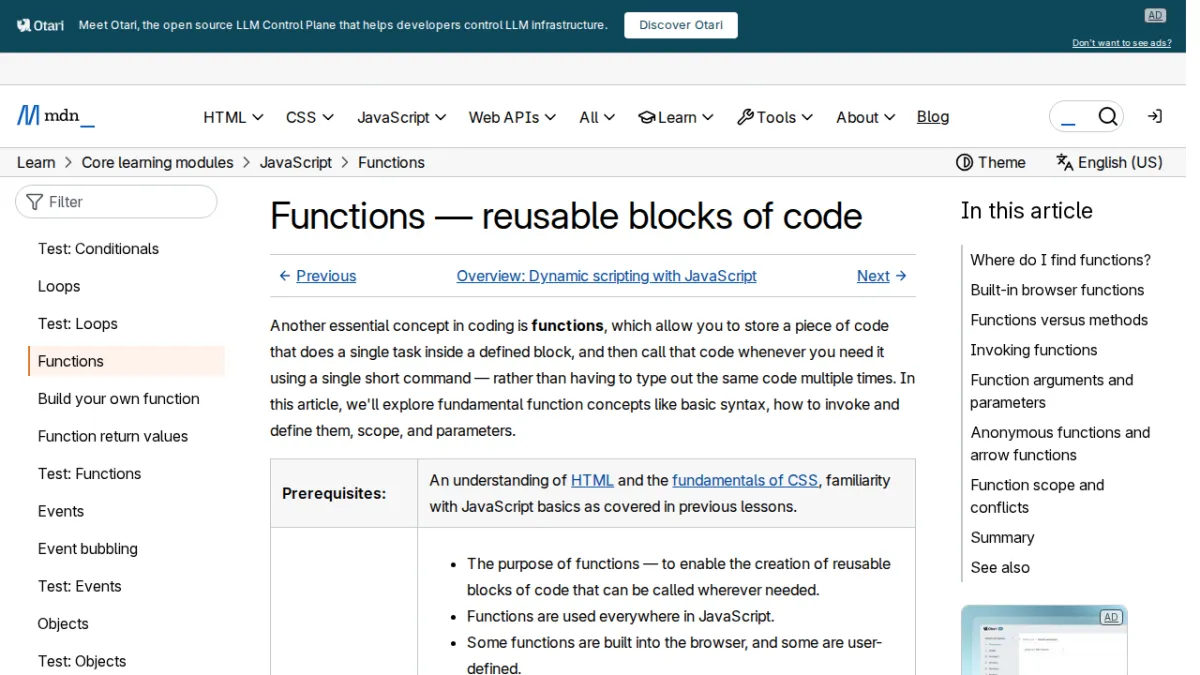Expand the HTML dropdown menu
Viewport: 1200px width, 675px height.
click(233, 117)
